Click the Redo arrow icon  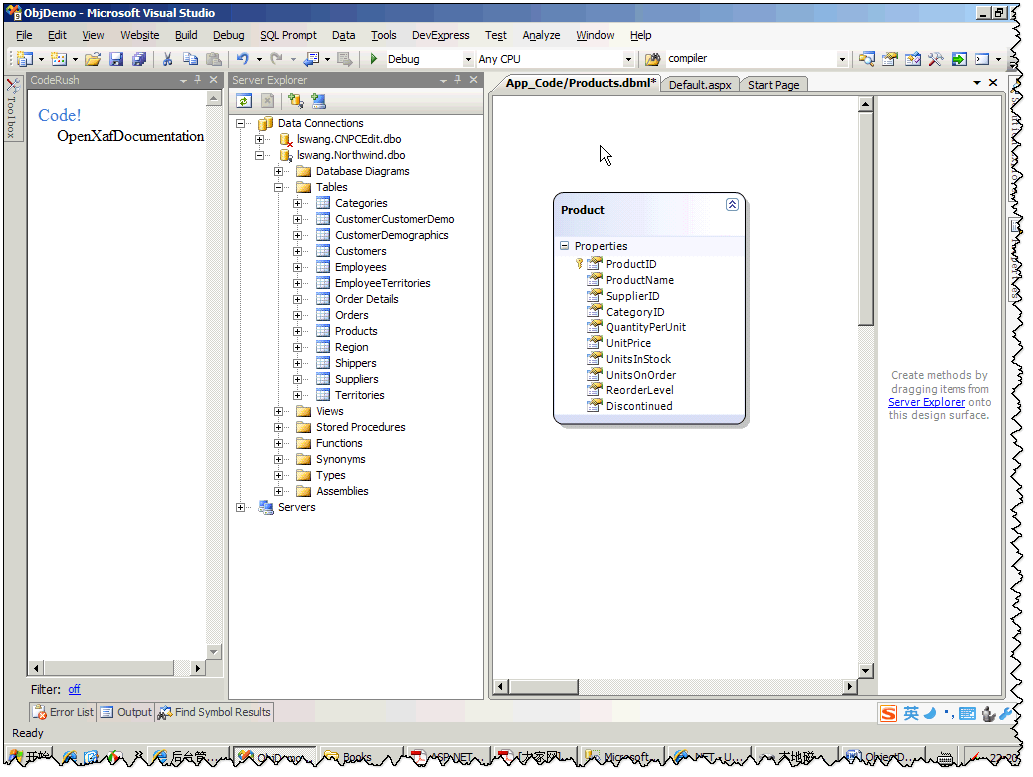(x=277, y=59)
